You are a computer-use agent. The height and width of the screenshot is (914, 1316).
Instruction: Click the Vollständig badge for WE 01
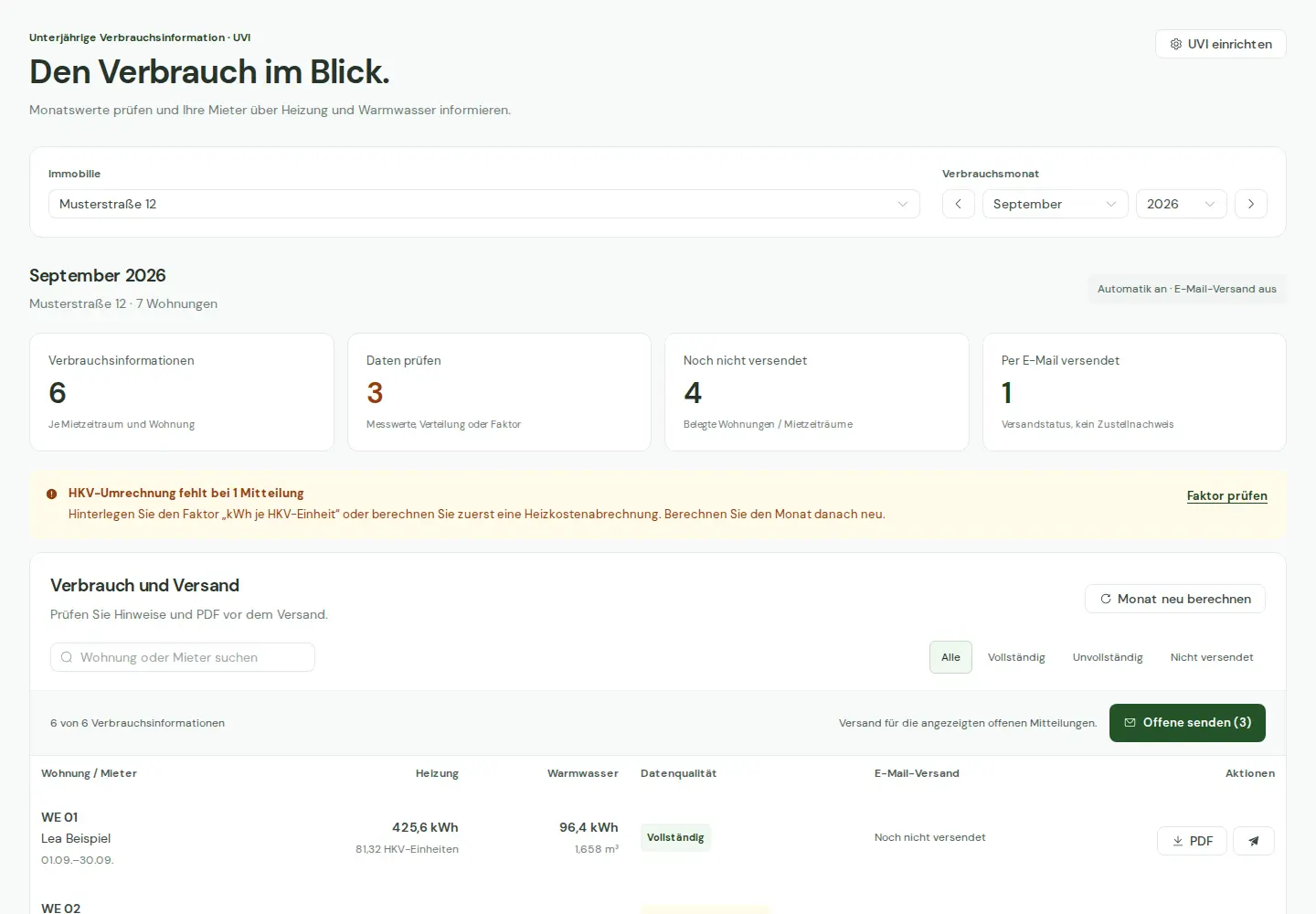tap(675, 837)
